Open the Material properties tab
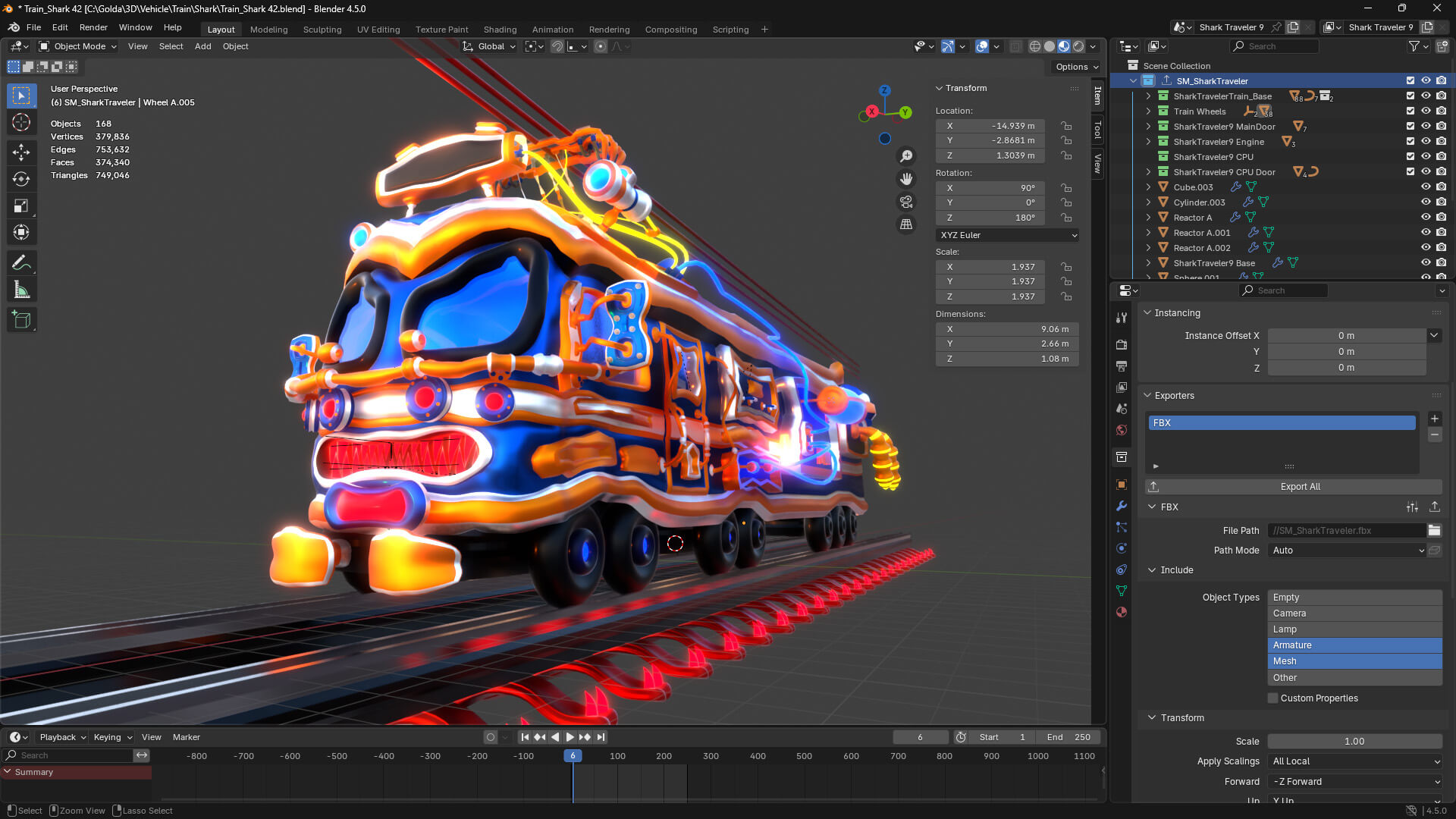1456x819 pixels. click(x=1122, y=612)
